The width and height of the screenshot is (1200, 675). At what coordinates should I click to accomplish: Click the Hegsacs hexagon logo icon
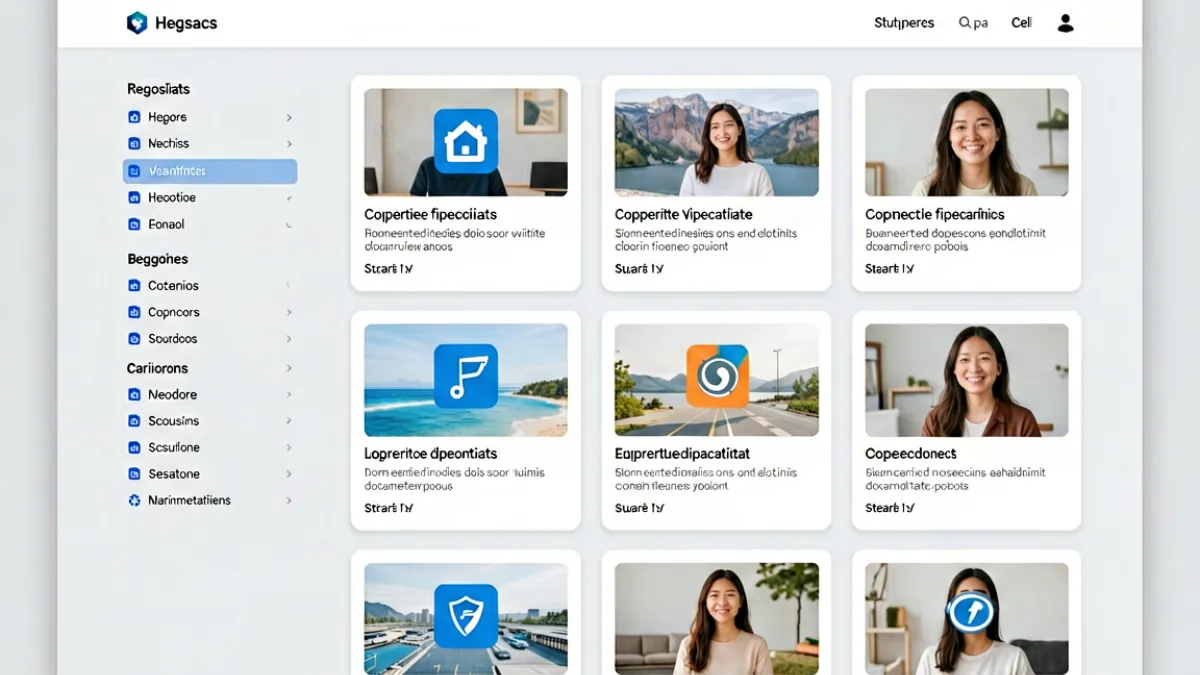(137, 22)
